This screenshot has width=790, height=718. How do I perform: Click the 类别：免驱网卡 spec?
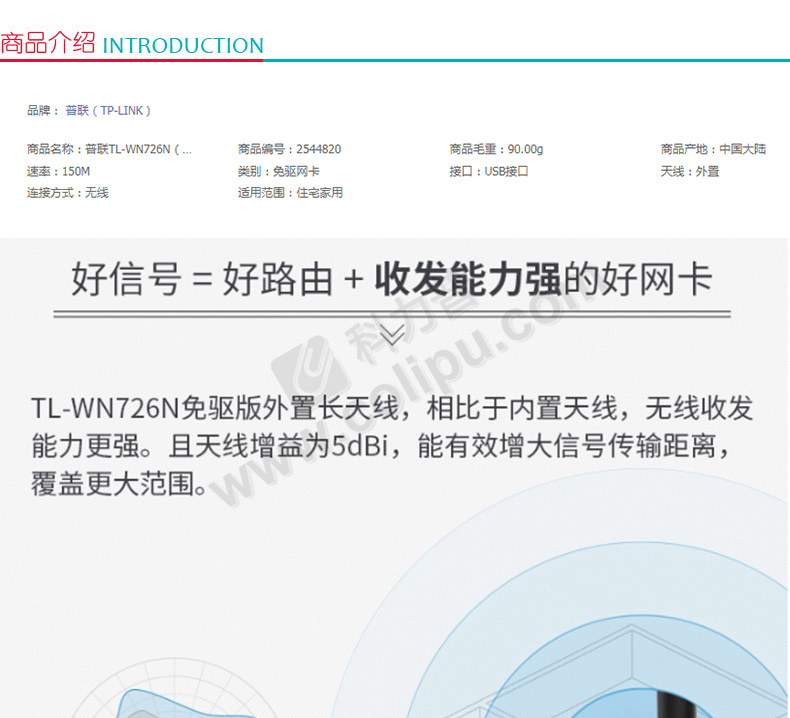pos(279,171)
